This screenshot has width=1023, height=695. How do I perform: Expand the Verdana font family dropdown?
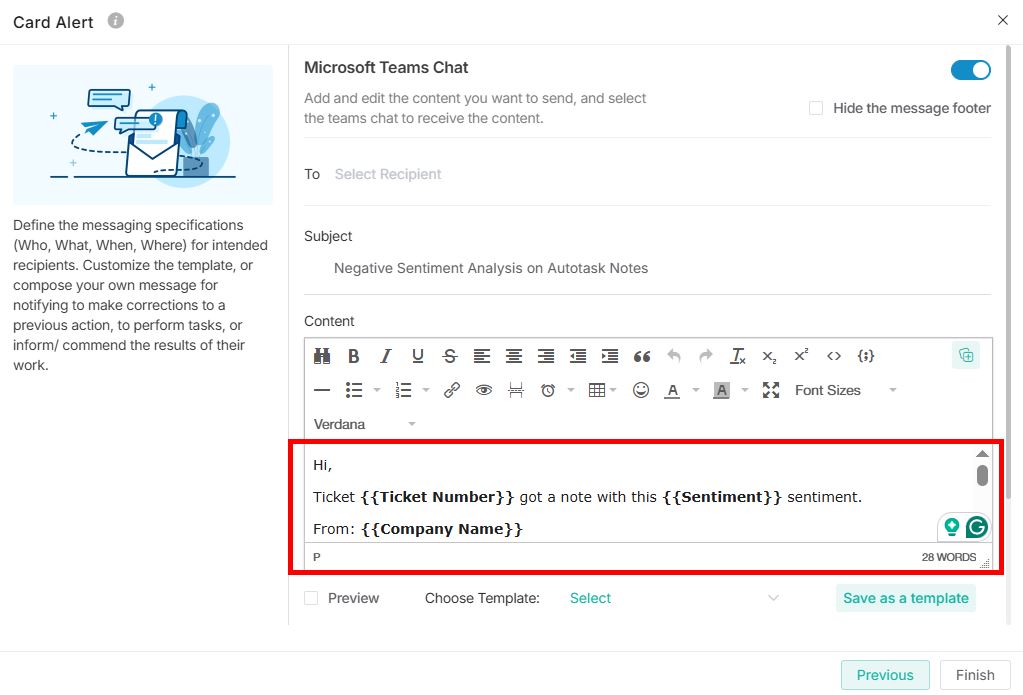tap(364, 424)
